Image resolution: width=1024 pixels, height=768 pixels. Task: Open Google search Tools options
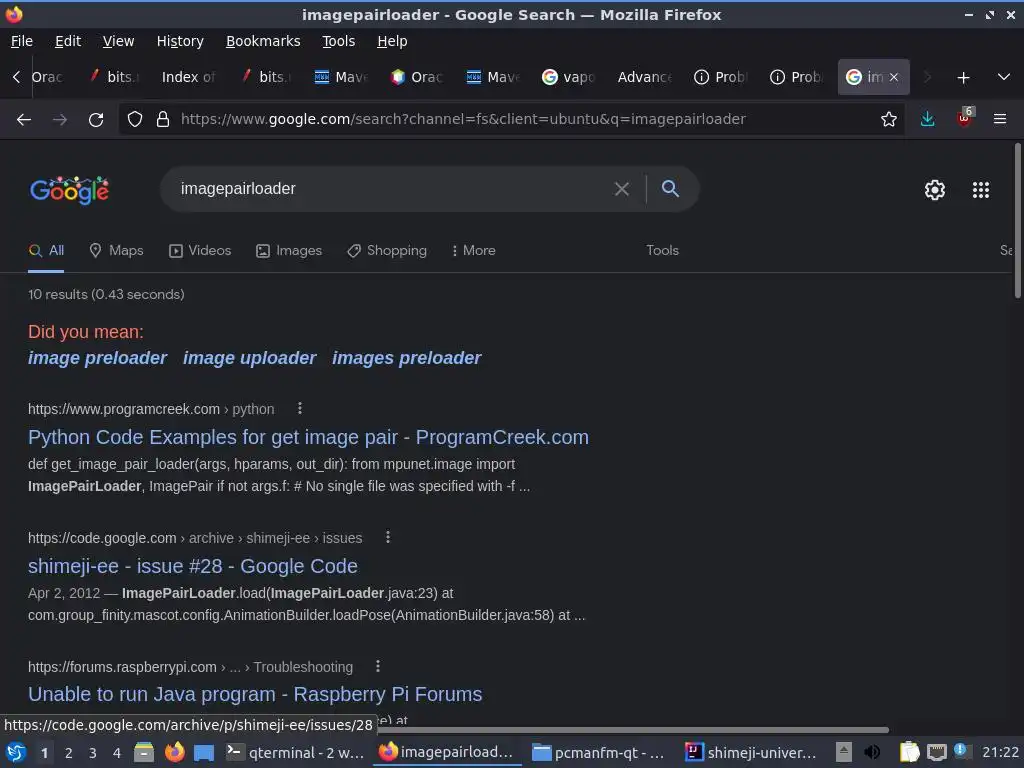pyautogui.click(x=662, y=251)
